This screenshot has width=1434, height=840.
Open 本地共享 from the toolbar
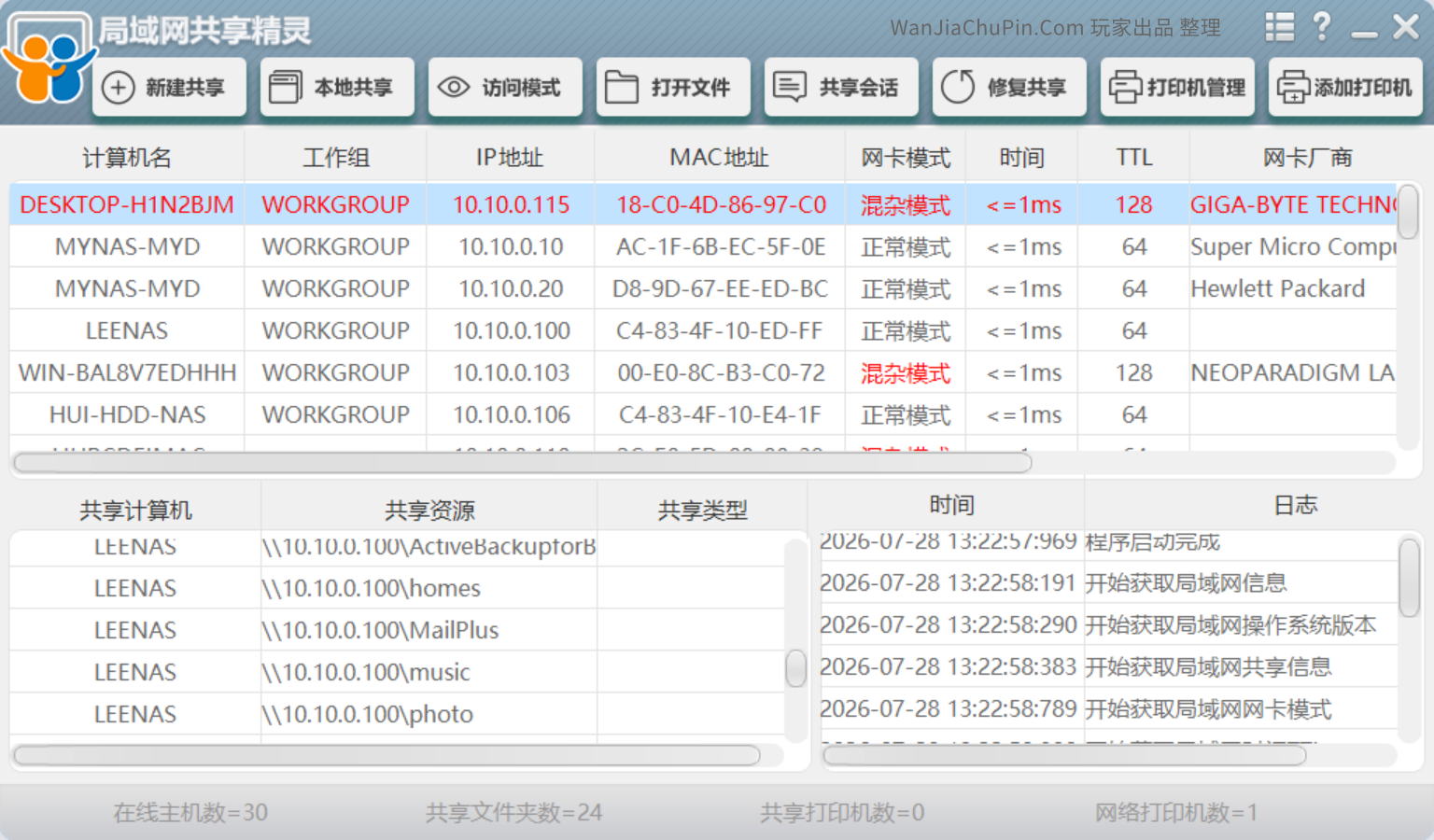click(337, 88)
